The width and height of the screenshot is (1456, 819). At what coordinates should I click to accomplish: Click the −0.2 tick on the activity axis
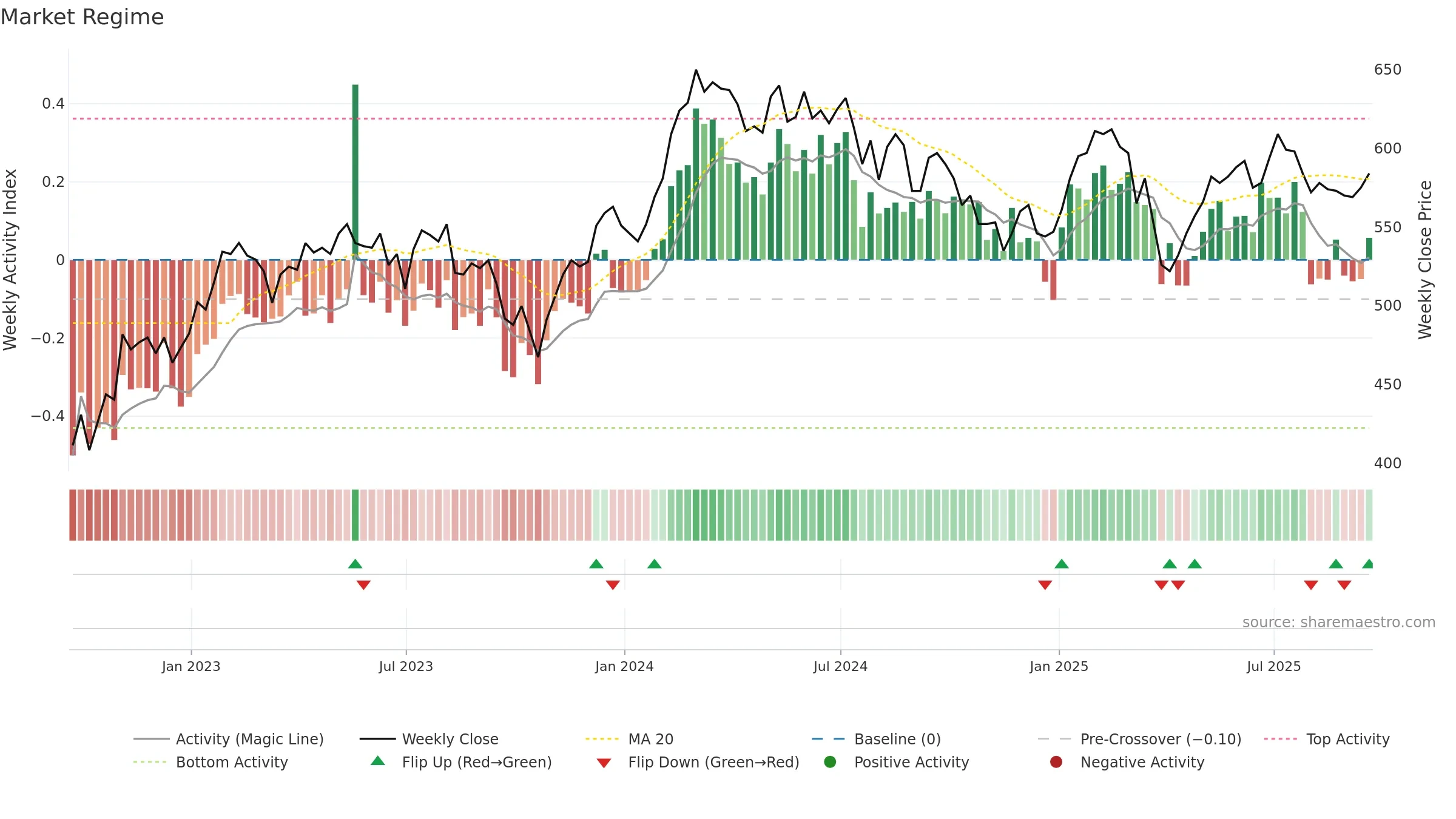pos(48,338)
